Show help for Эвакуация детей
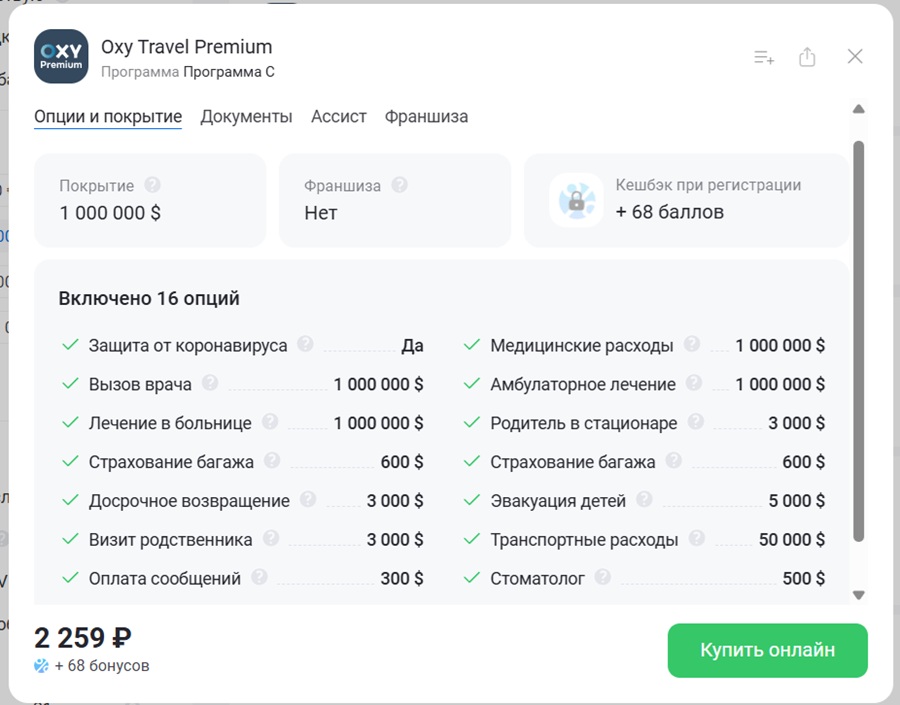Image resolution: width=900 pixels, height=705 pixels. click(644, 499)
